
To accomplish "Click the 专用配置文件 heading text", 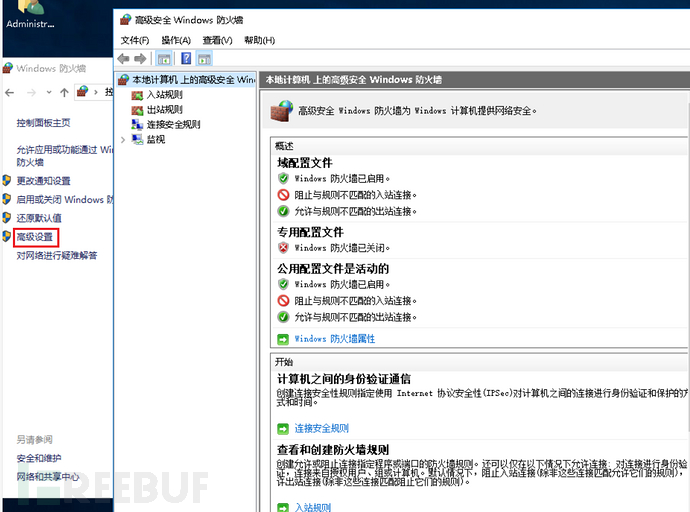I will 310,232.
